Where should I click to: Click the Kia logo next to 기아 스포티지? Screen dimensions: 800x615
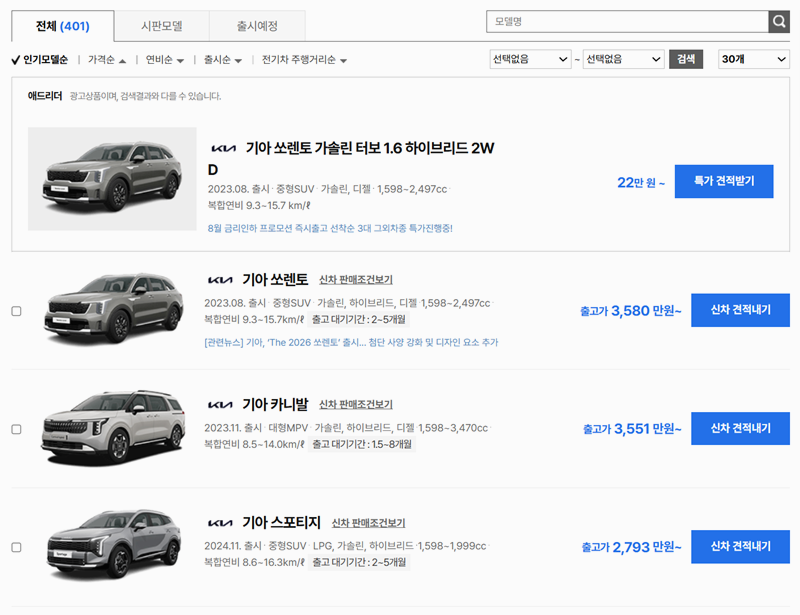[220, 523]
